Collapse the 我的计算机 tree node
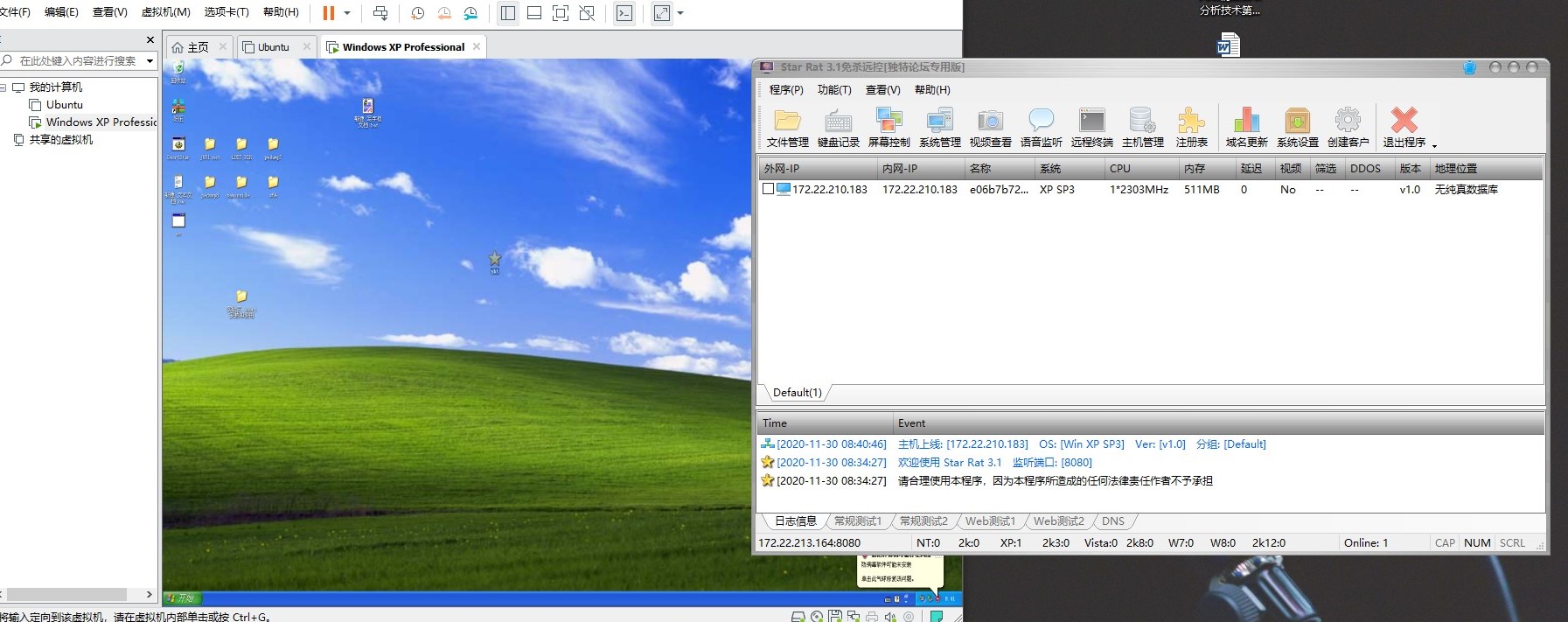 click(x=3, y=87)
